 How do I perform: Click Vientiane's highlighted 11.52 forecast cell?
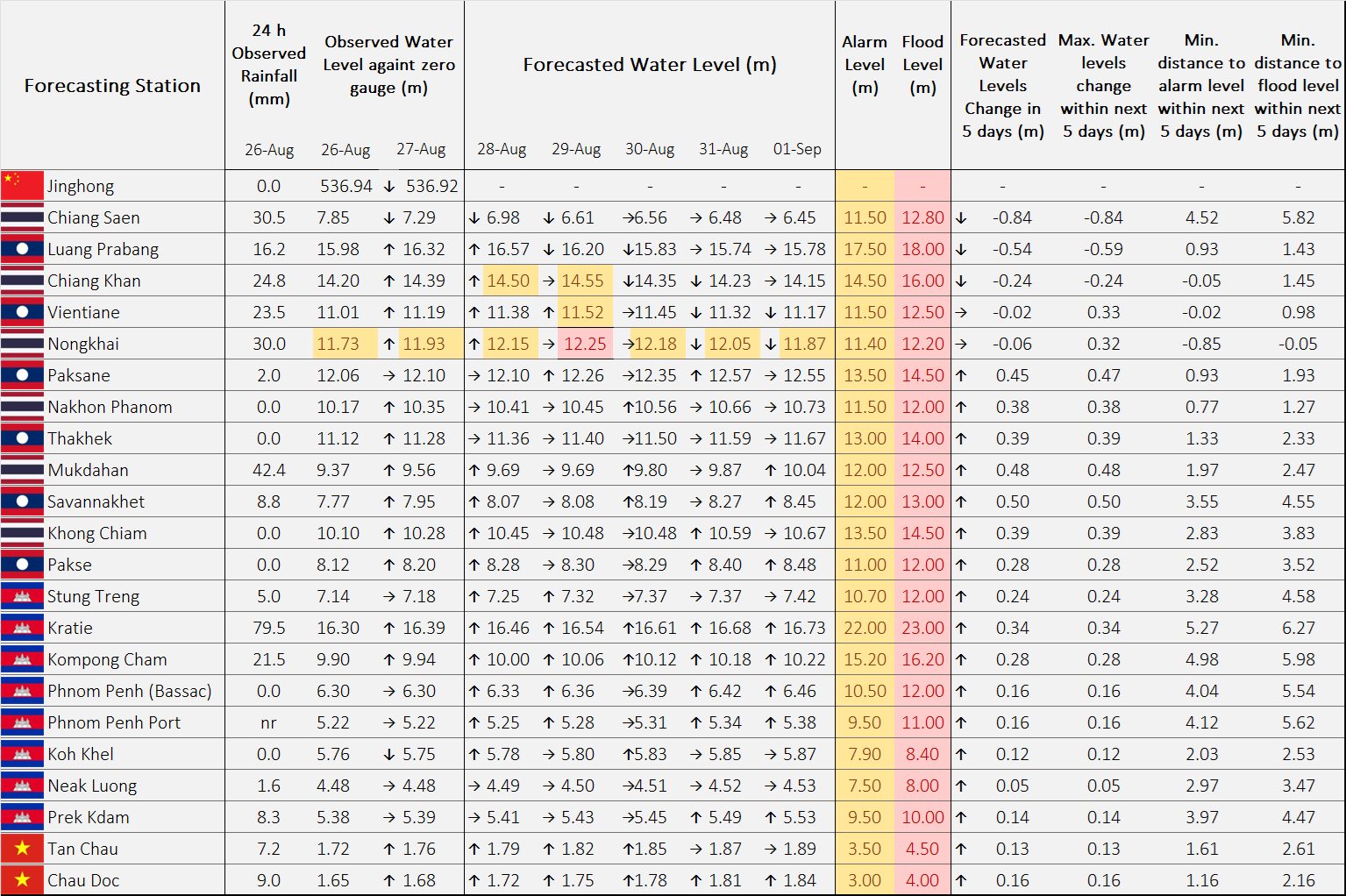point(583,312)
